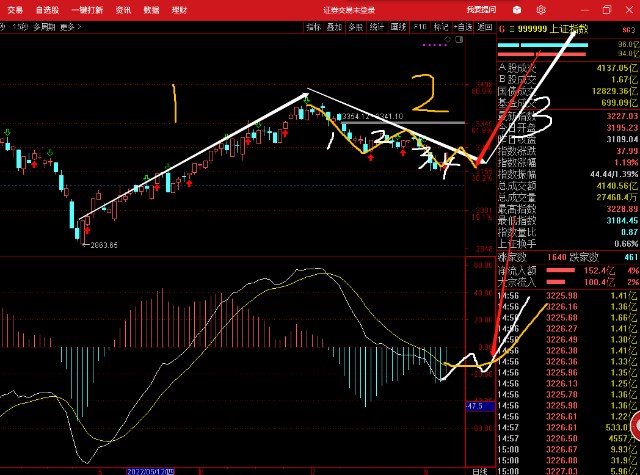Open the 交易 menu
Screen dimensions: 640x475
pyautogui.click(x=15, y=10)
